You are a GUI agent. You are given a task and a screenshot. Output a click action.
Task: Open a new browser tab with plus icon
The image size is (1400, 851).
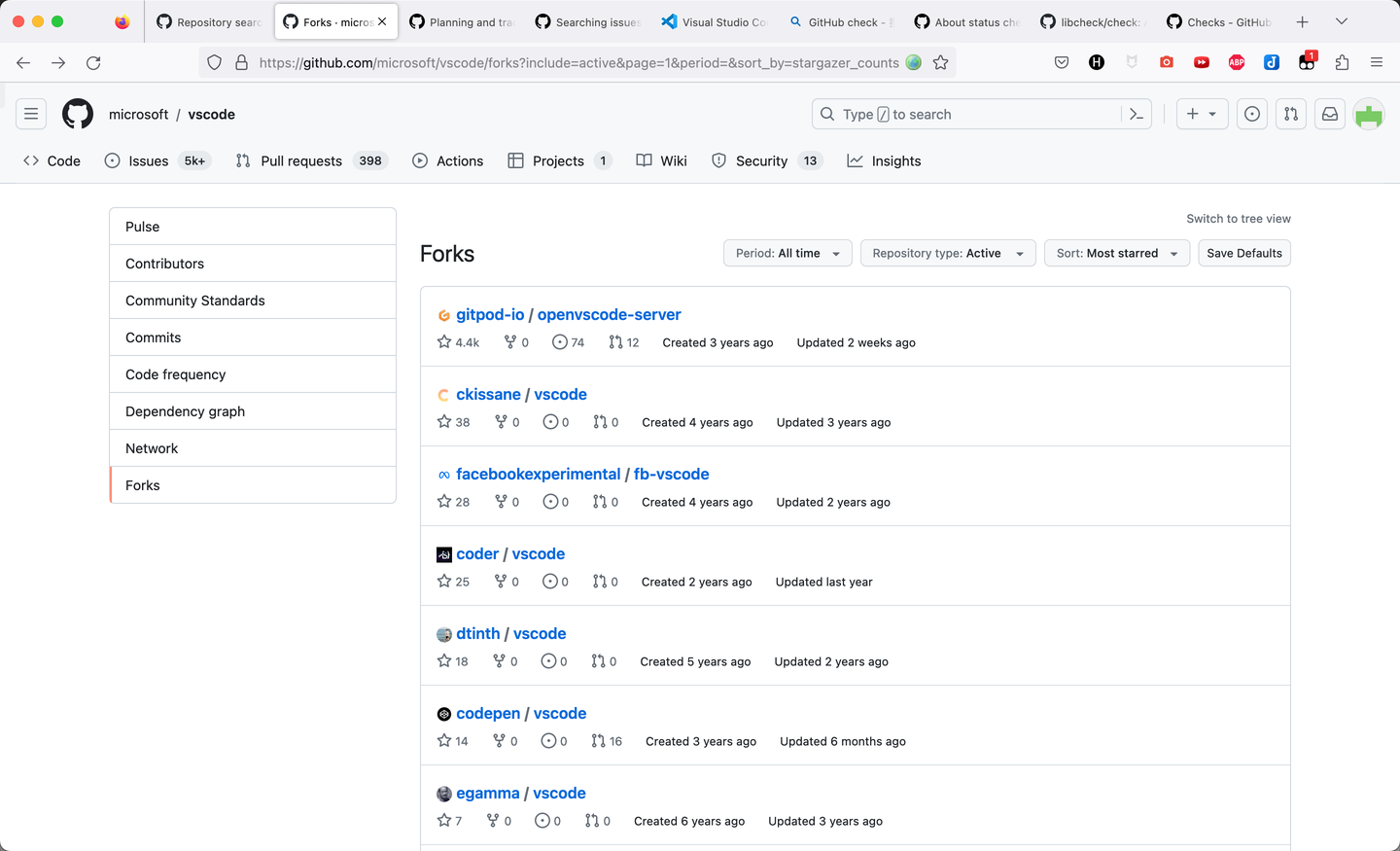[x=1303, y=21]
